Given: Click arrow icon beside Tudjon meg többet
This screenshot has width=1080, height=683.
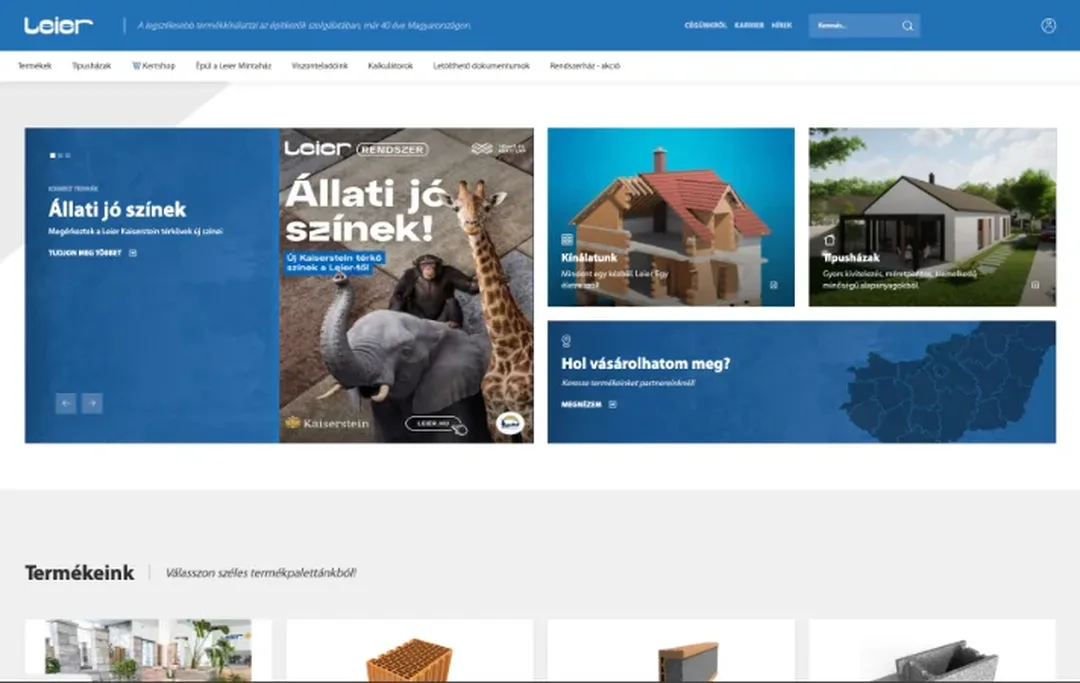Looking at the screenshot, I should [x=133, y=253].
